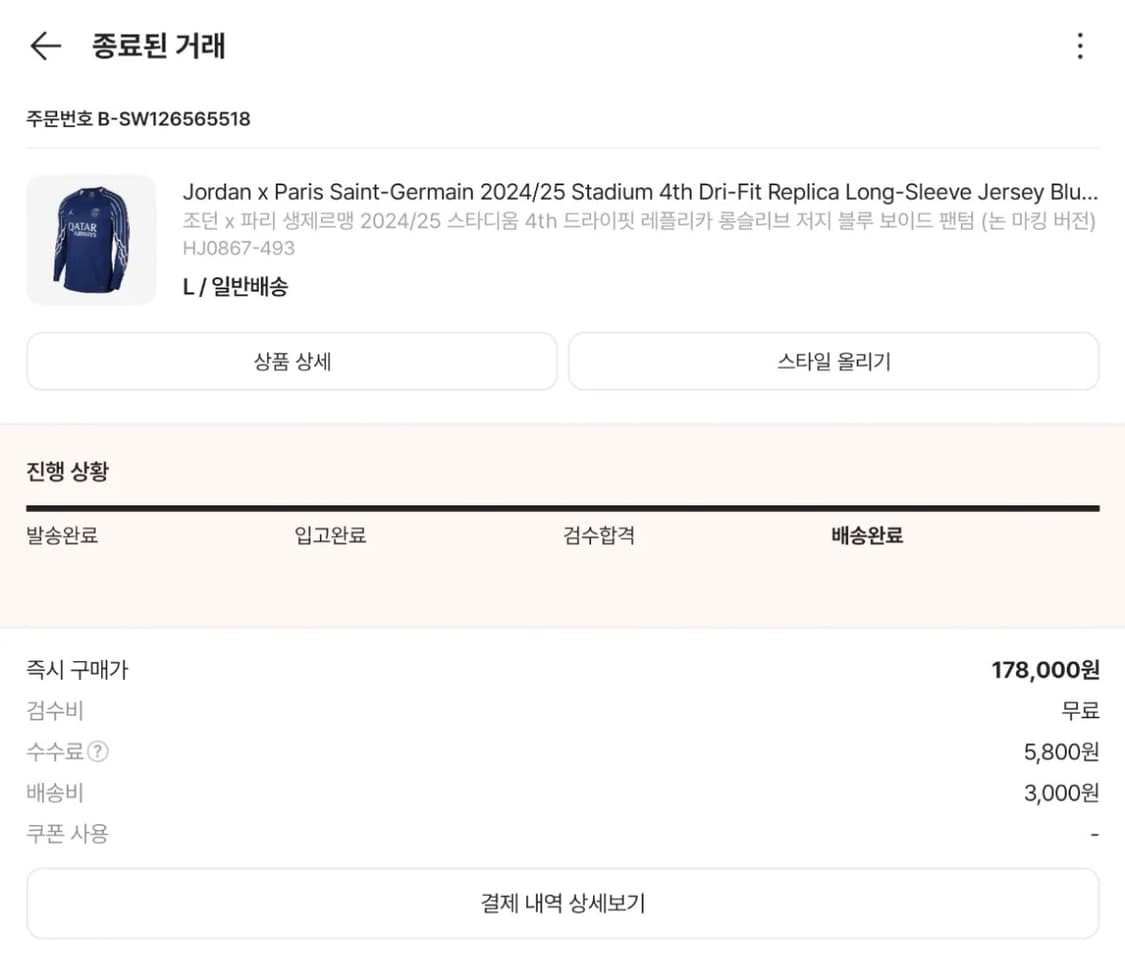Image resolution: width=1125 pixels, height=961 pixels.
Task: Click the 발송완료 shipping status label
Action: [x=61, y=535]
